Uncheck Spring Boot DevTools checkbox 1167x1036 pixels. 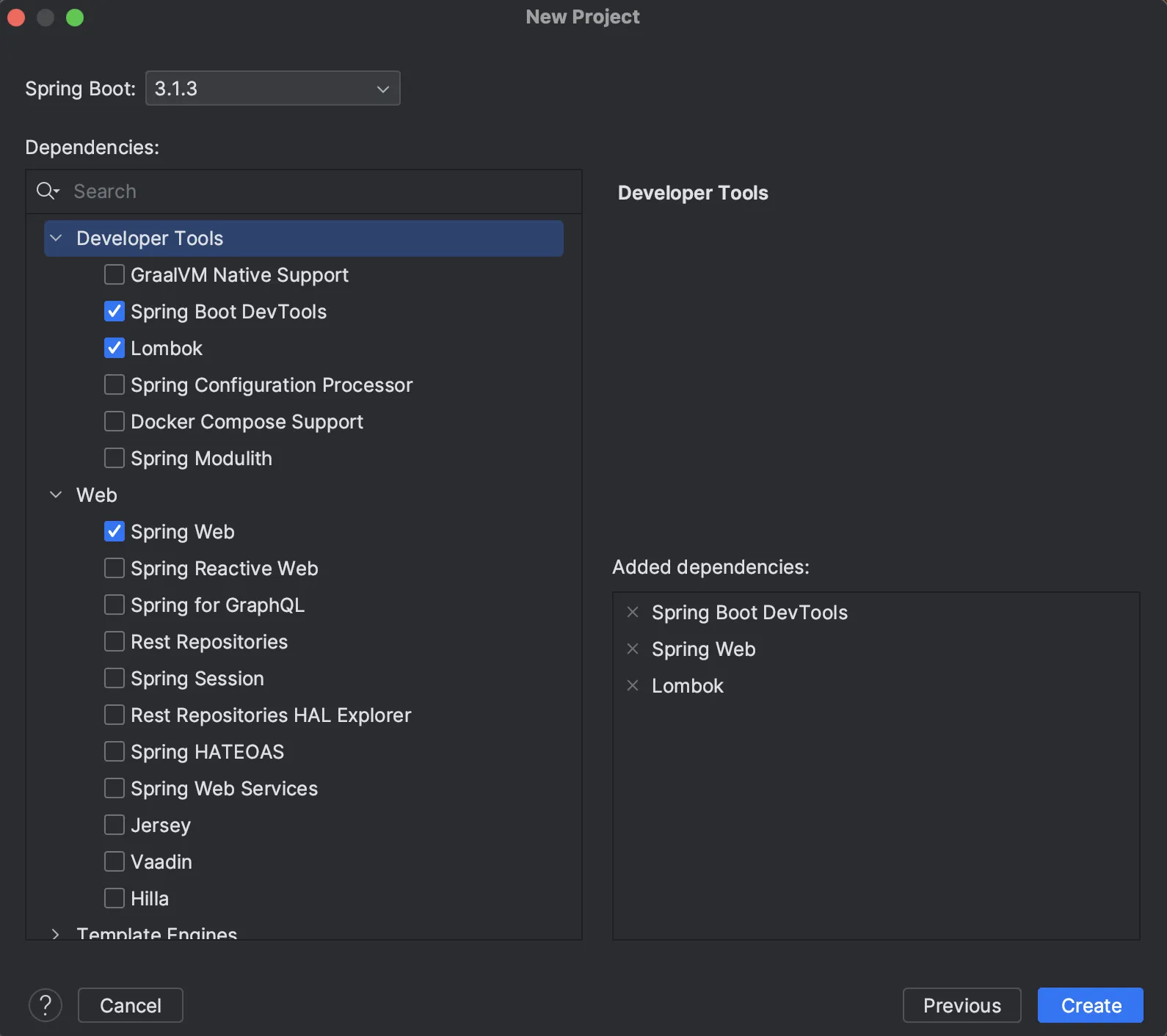pyautogui.click(x=114, y=311)
